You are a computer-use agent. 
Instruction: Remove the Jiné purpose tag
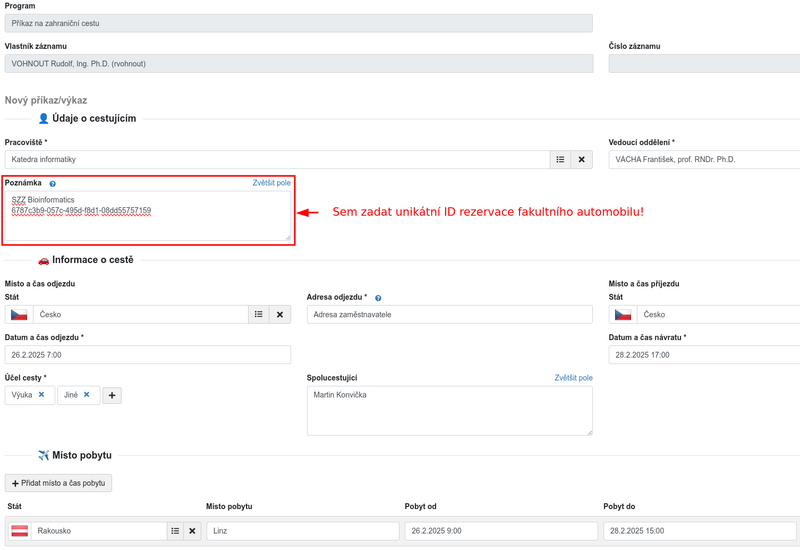[87, 394]
